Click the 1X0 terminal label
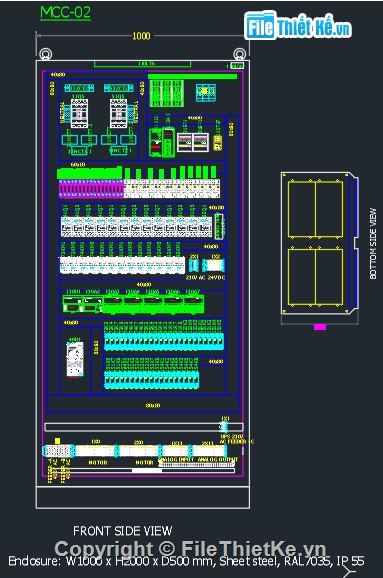 pyautogui.click(x=95, y=441)
